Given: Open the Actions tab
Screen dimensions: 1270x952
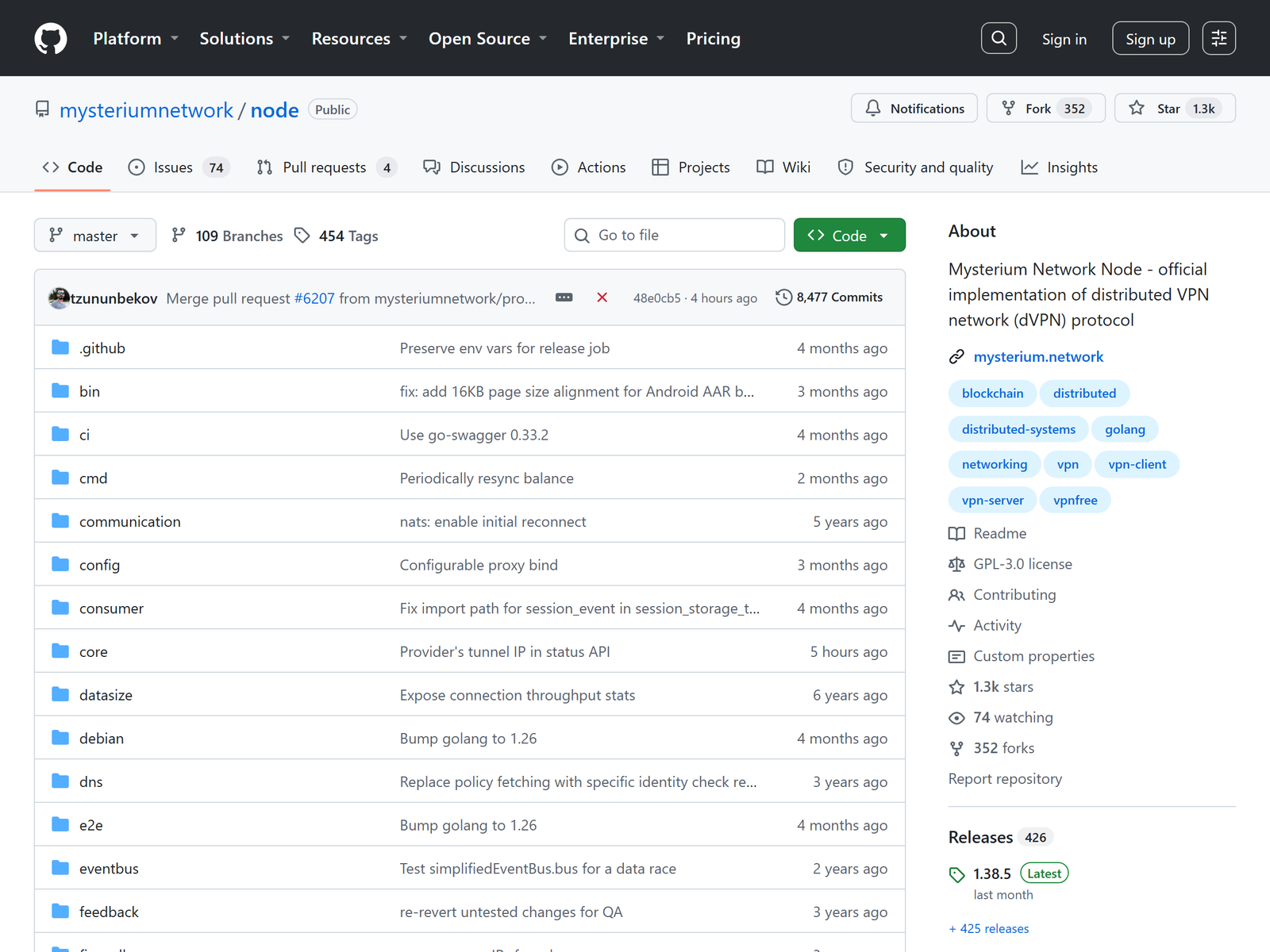Looking at the screenshot, I should [589, 167].
